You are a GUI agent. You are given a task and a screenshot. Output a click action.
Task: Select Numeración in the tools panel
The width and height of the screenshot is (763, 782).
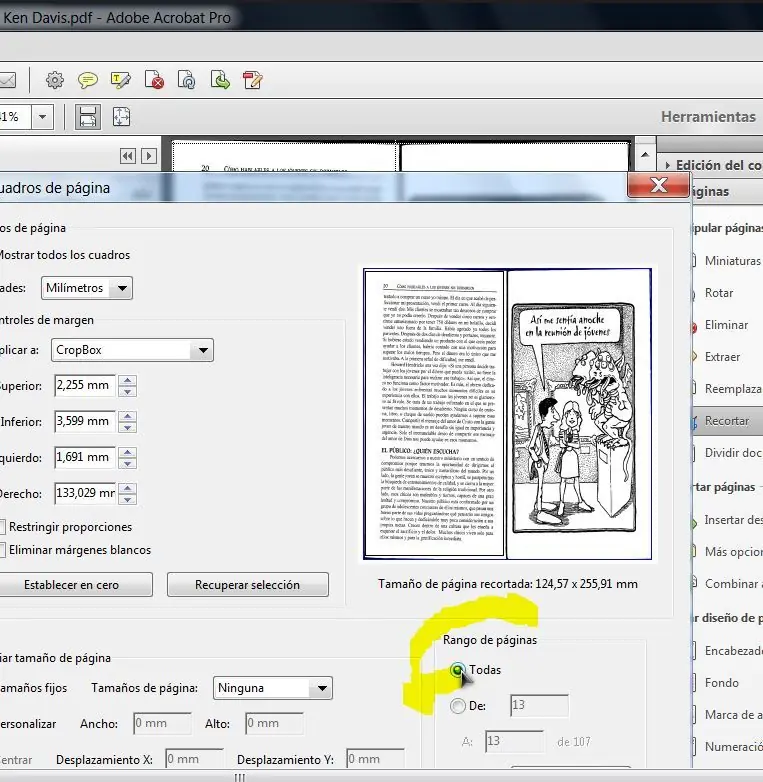[728, 747]
